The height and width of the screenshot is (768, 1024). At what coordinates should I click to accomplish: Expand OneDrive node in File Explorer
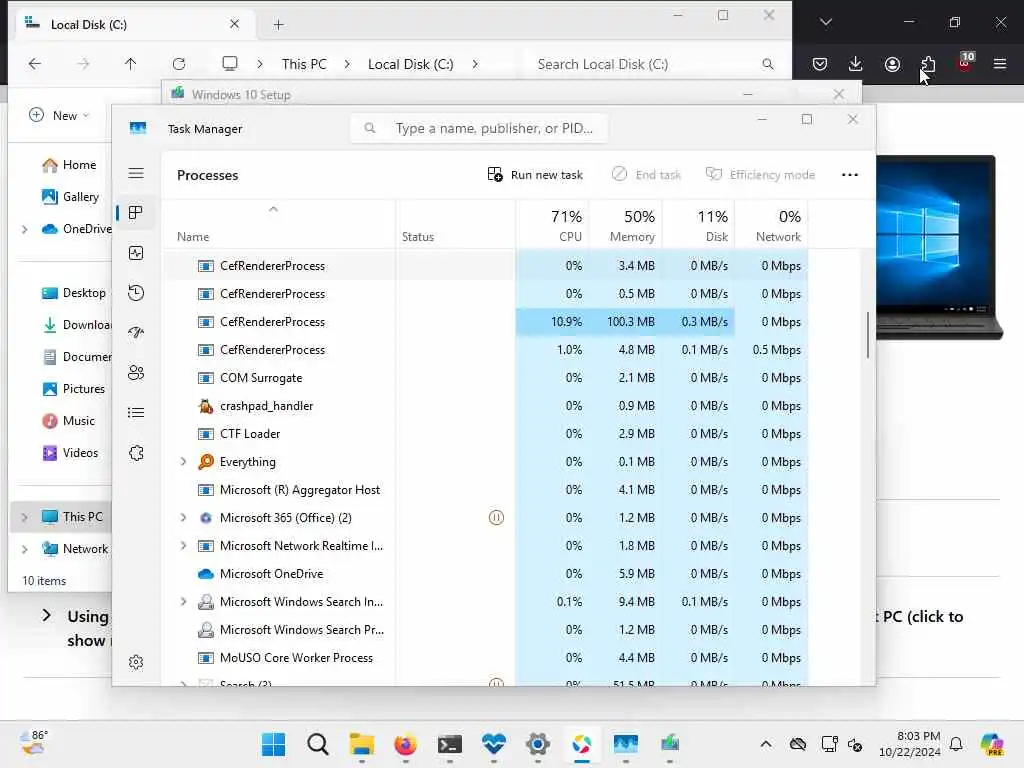pos(24,229)
